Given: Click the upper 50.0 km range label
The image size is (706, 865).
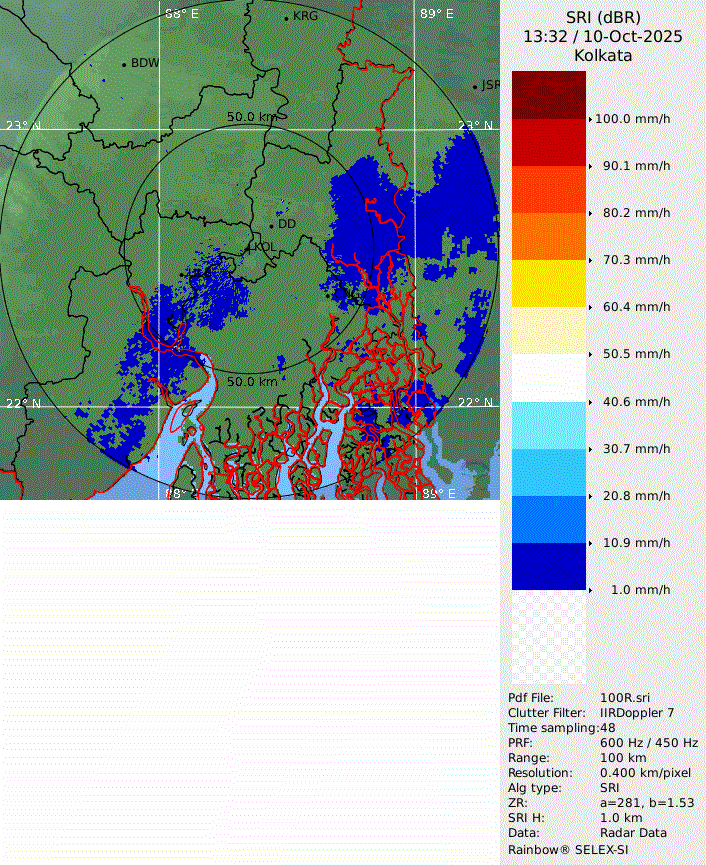Looking at the screenshot, I should click(251, 117).
